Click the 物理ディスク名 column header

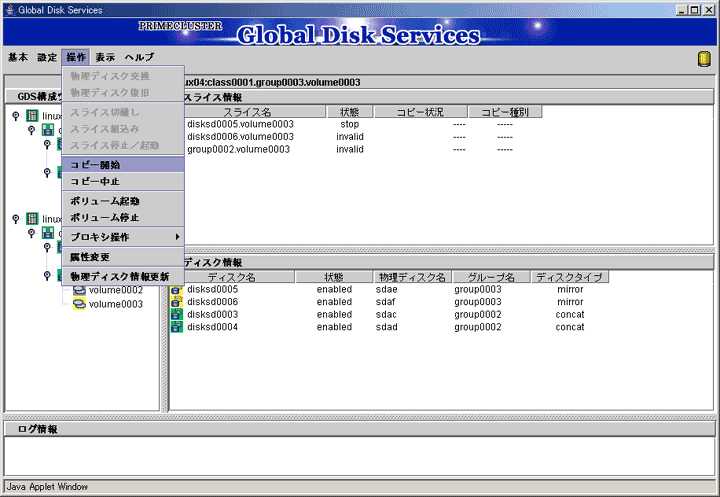tap(412, 277)
